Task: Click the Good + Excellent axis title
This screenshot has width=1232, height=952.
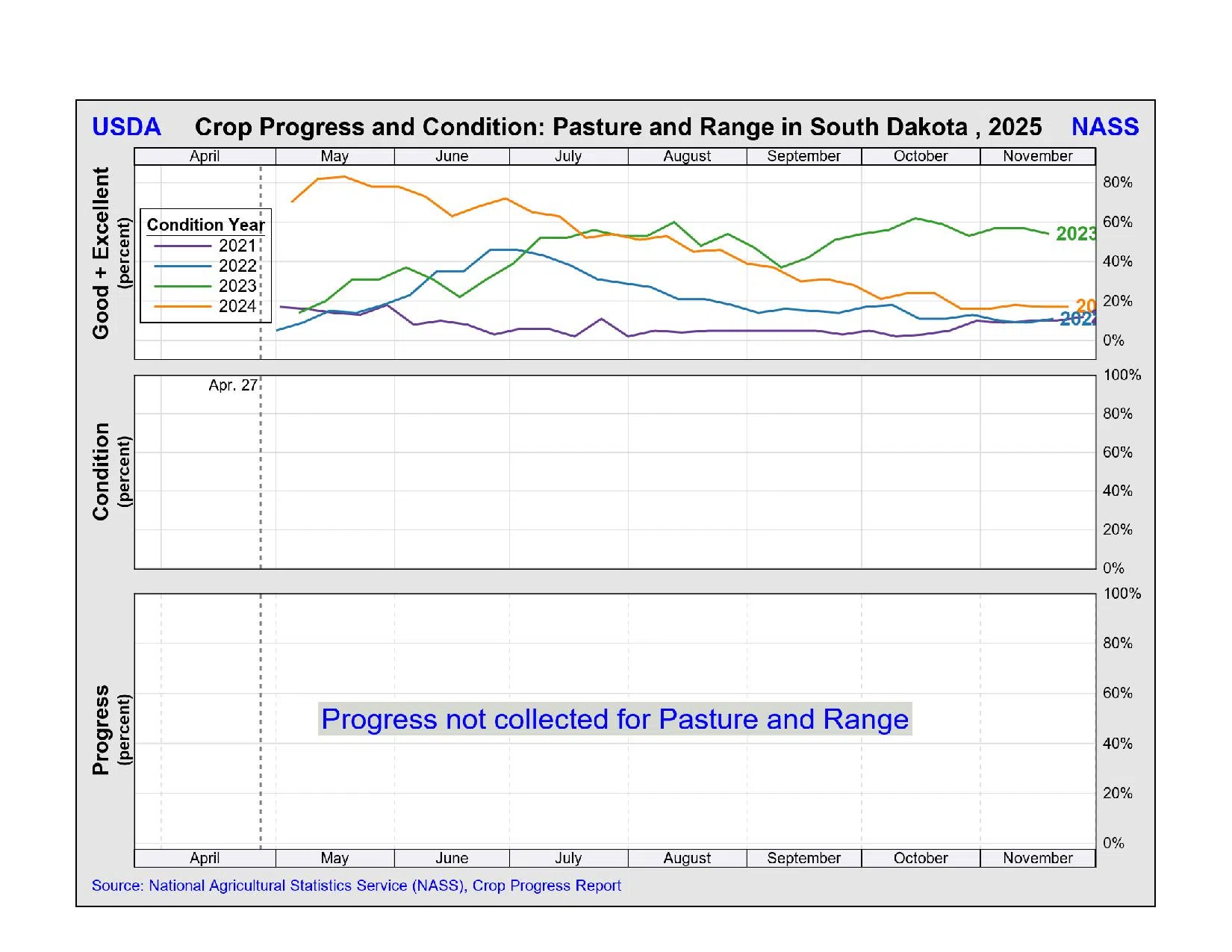Action: (101, 252)
